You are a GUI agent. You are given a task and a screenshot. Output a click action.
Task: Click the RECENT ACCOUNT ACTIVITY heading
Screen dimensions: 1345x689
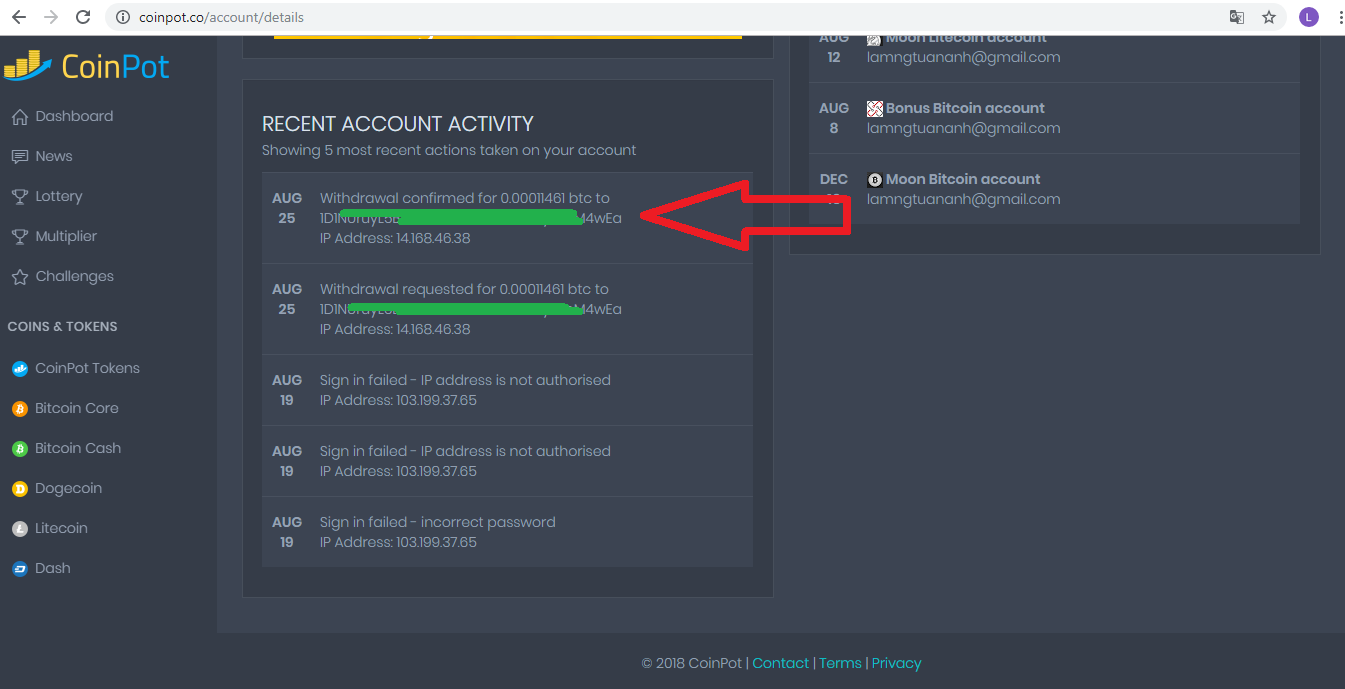(398, 124)
